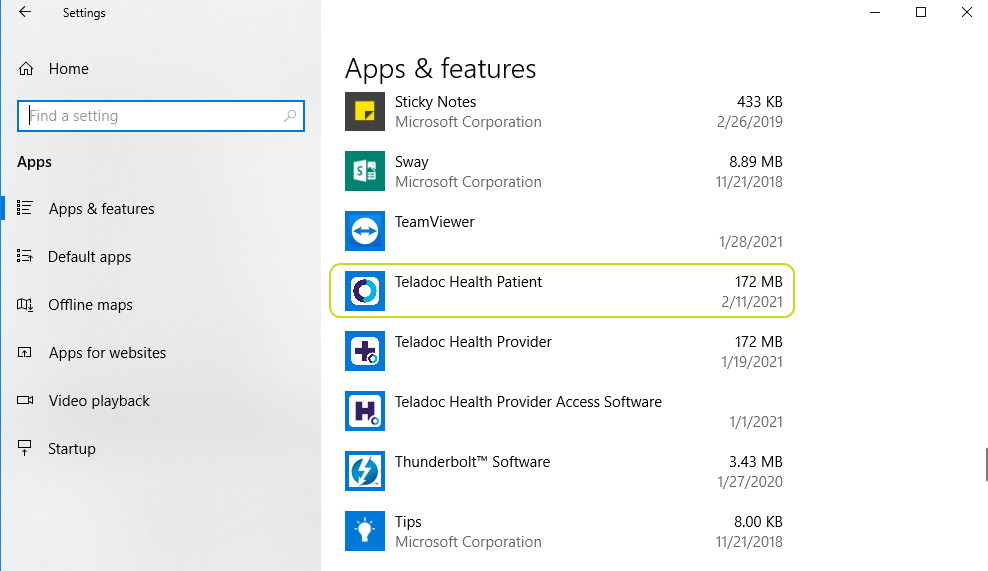The height and width of the screenshot is (571, 988).
Task: Select the Sticky Notes app name
Action: tap(435, 101)
